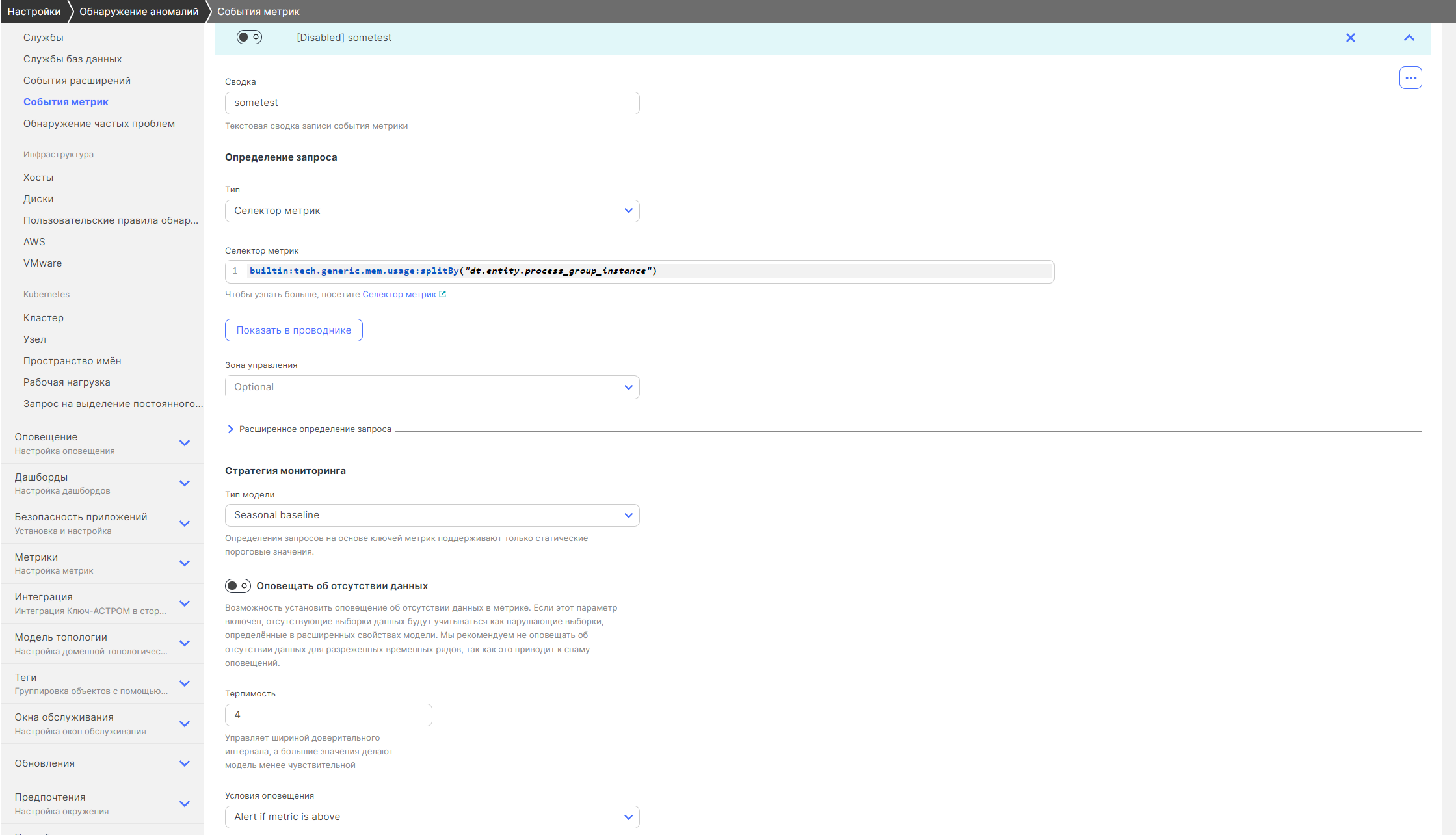Collapse the sometest entry with up chevron
Screen dimensions: 1456x835
(1409, 38)
